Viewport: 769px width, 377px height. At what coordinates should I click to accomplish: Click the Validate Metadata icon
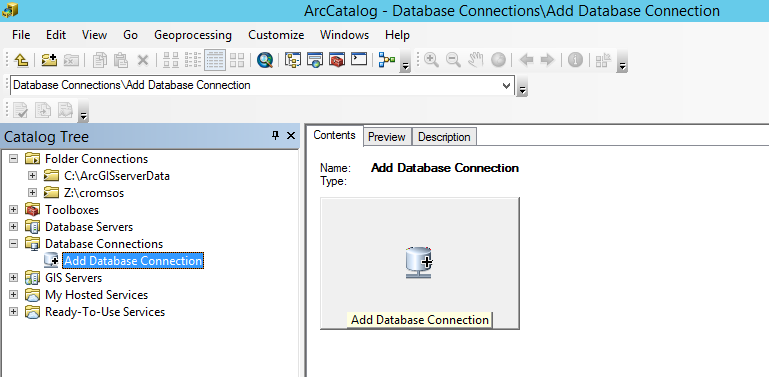point(21,110)
